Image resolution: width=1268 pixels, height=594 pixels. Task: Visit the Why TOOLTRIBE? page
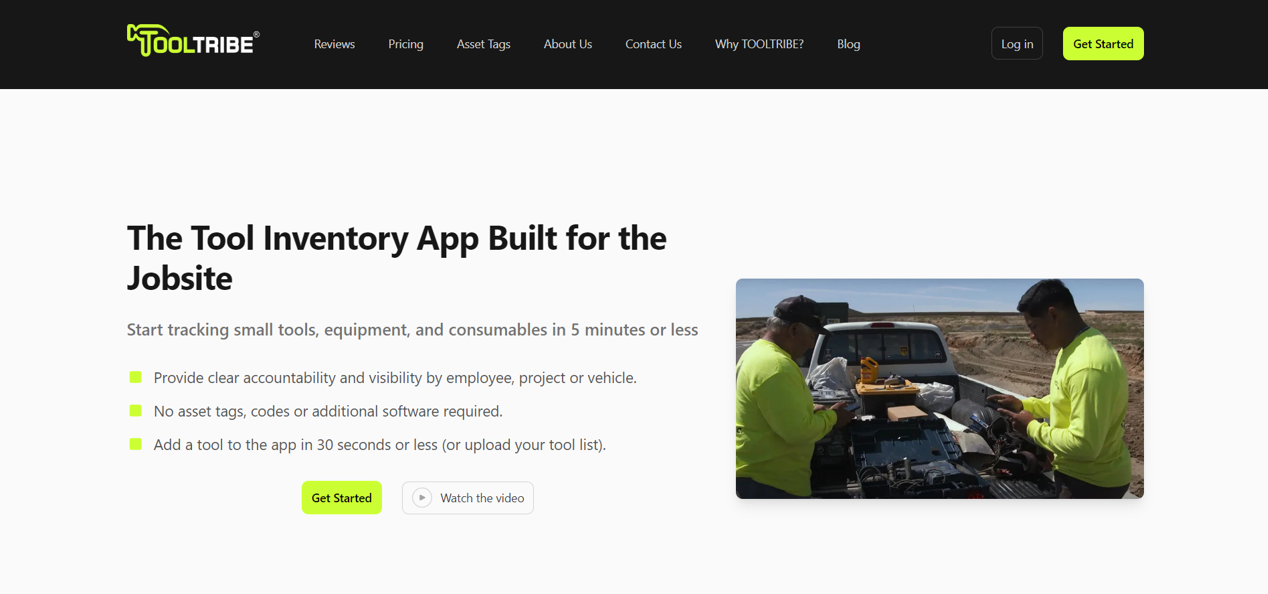(759, 44)
